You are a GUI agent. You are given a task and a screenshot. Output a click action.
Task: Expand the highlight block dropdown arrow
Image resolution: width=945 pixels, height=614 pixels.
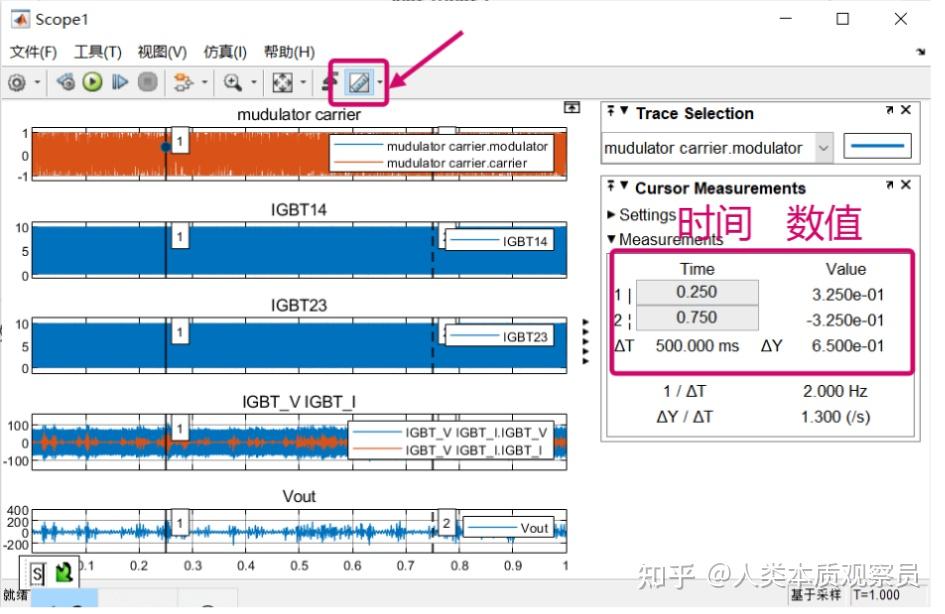(205, 82)
